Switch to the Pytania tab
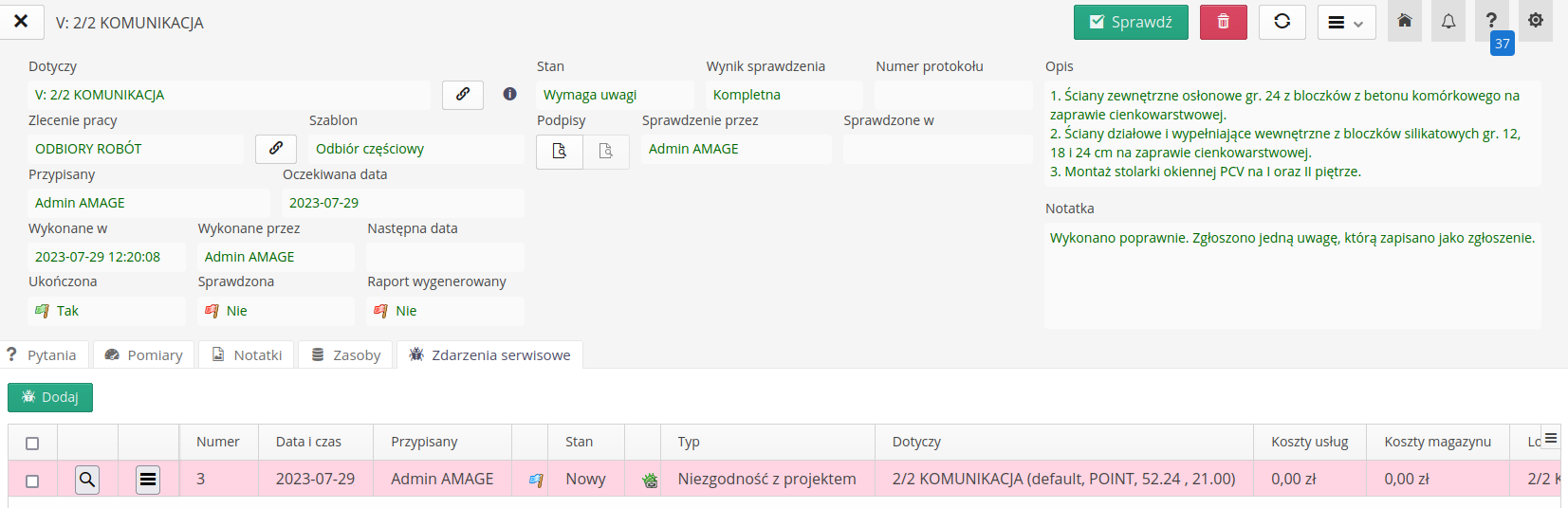This screenshot has height=508, width=1568. tap(44, 355)
